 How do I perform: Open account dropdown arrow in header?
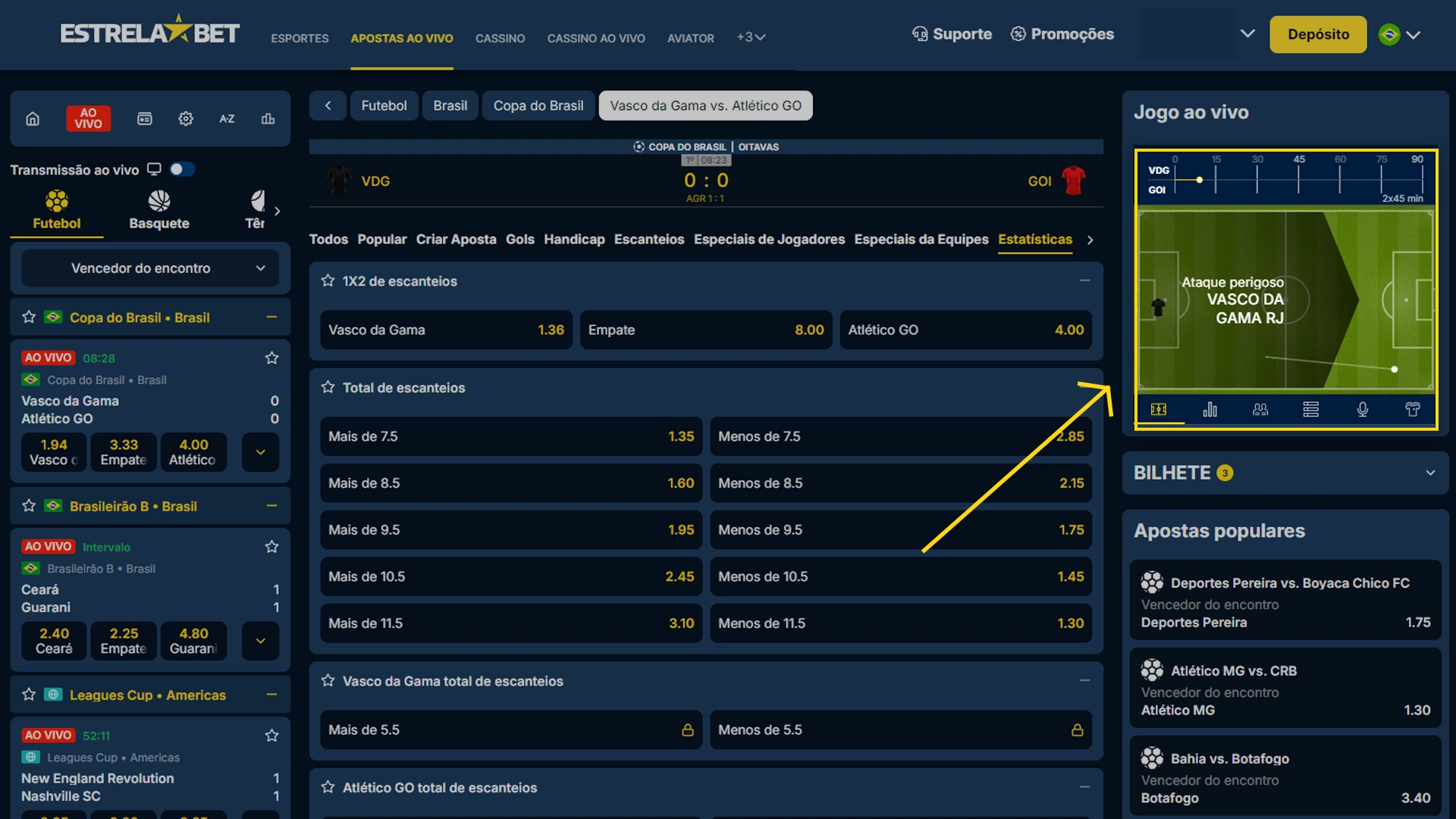point(1247,34)
